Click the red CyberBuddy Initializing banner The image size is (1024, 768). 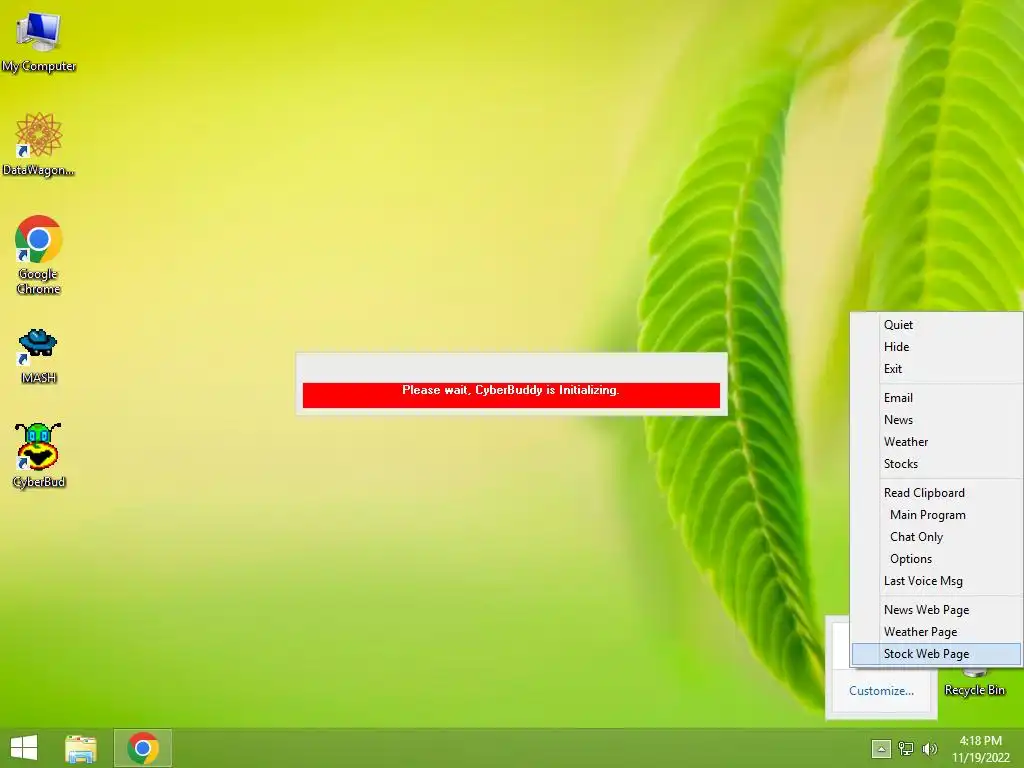click(x=511, y=395)
